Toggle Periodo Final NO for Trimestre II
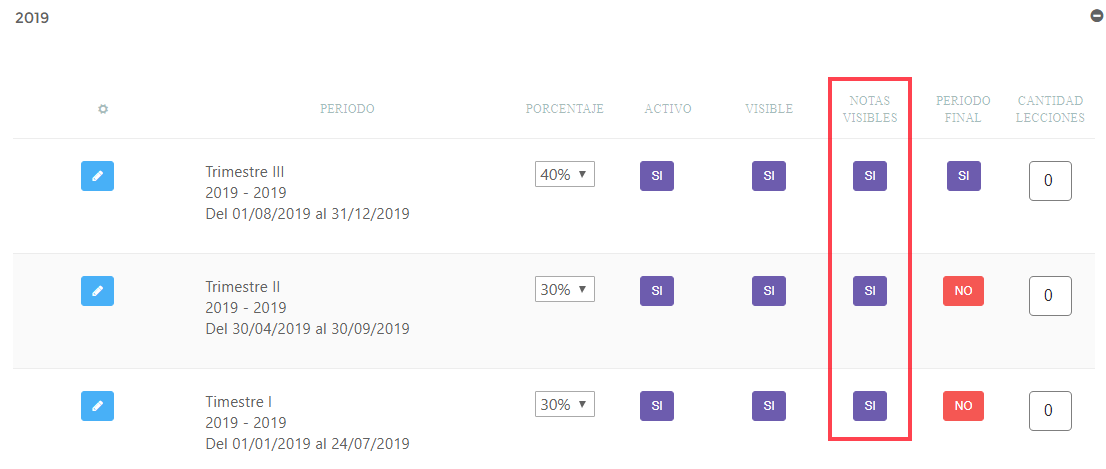The width and height of the screenshot is (1106, 469). click(x=964, y=291)
